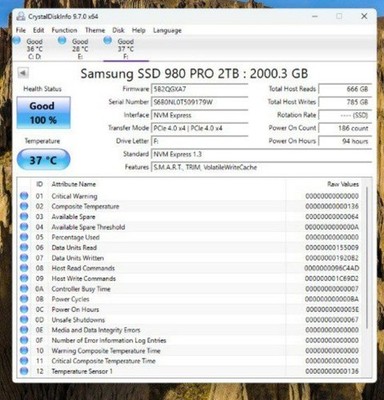Click status icon for Media and Data Integrity Errors
384x400 pixels.
pyautogui.click(x=24, y=330)
